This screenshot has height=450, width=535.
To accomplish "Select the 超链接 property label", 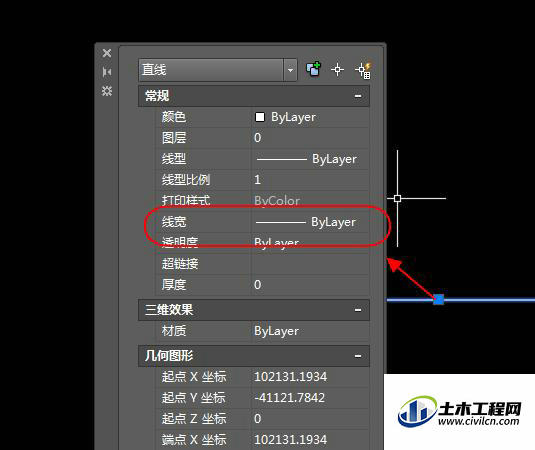I will click(180, 264).
